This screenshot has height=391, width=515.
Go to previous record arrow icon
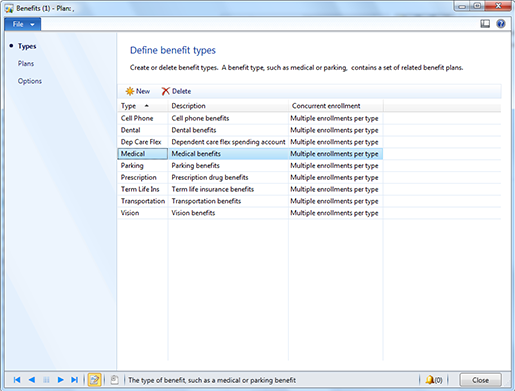pyautogui.click(x=32, y=380)
